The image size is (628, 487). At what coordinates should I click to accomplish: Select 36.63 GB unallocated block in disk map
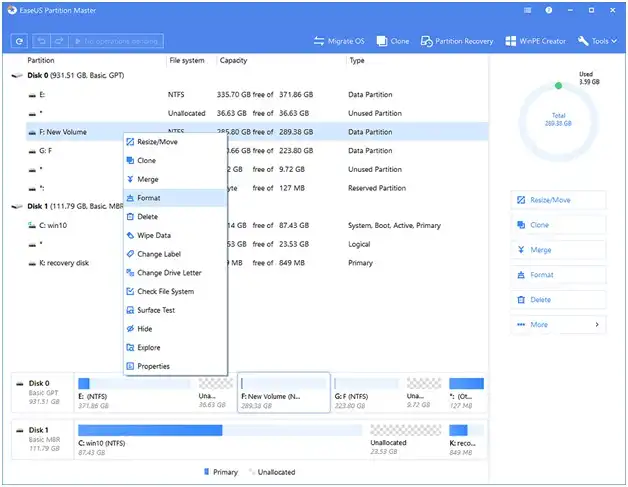point(215,393)
